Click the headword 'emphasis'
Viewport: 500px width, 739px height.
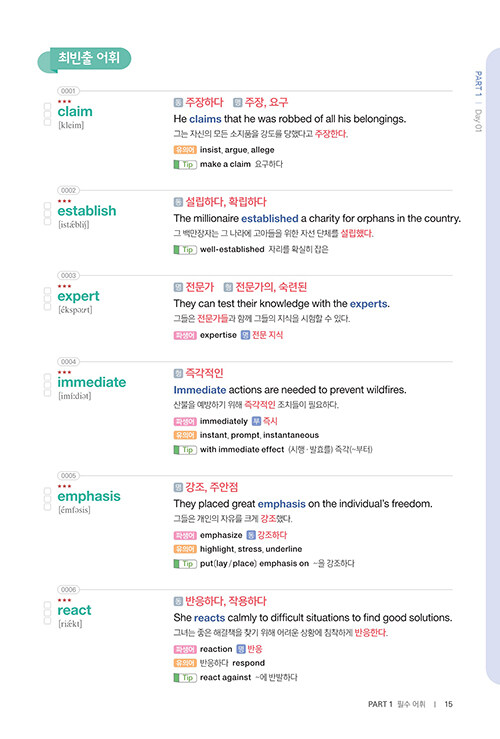pos(89,496)
